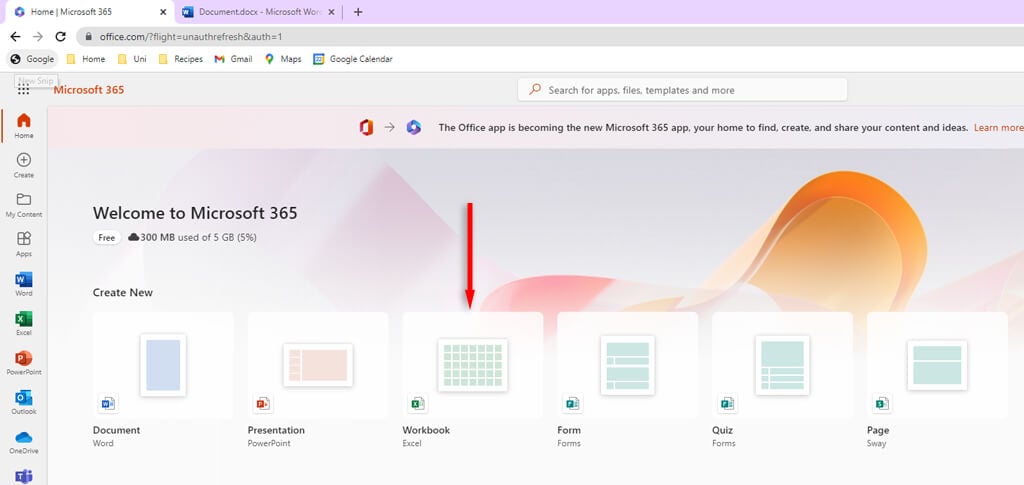Click the 'Create New' heading
Viewport: 1024px width, 485px height.
[x=123, y=292]
